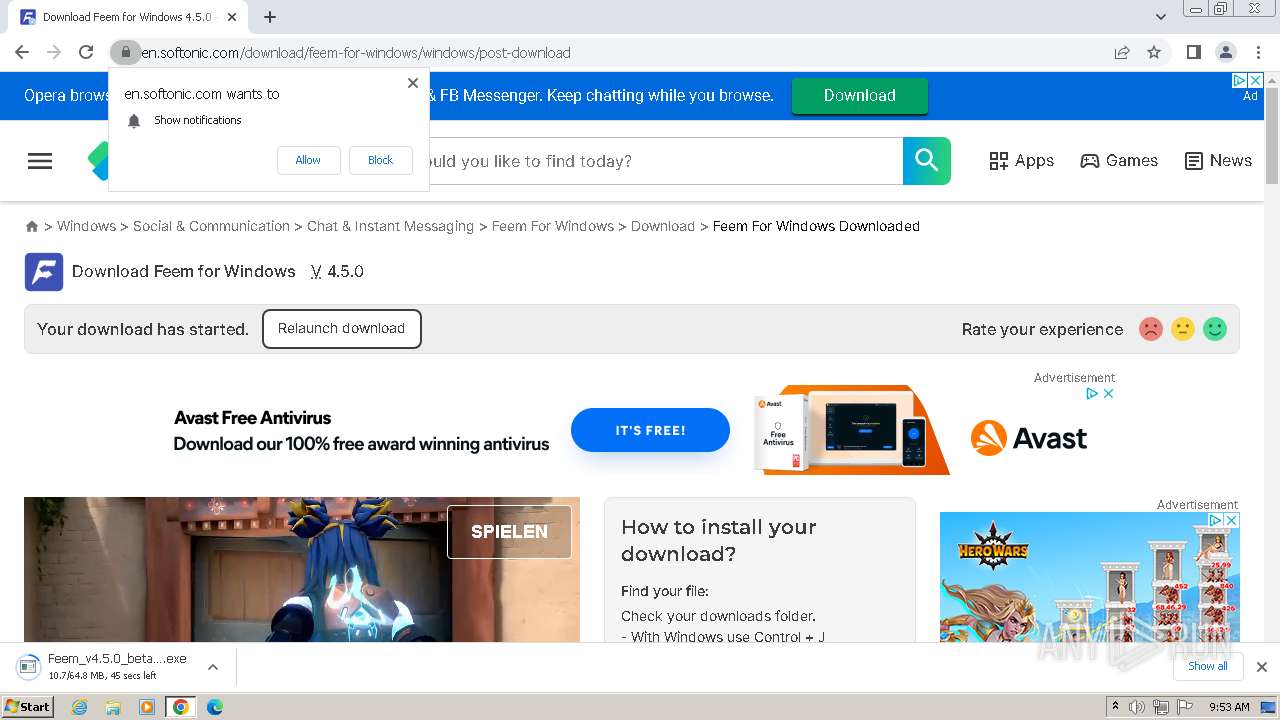
Task: Click the browser forward arrow
Action: tap(54, 52)
